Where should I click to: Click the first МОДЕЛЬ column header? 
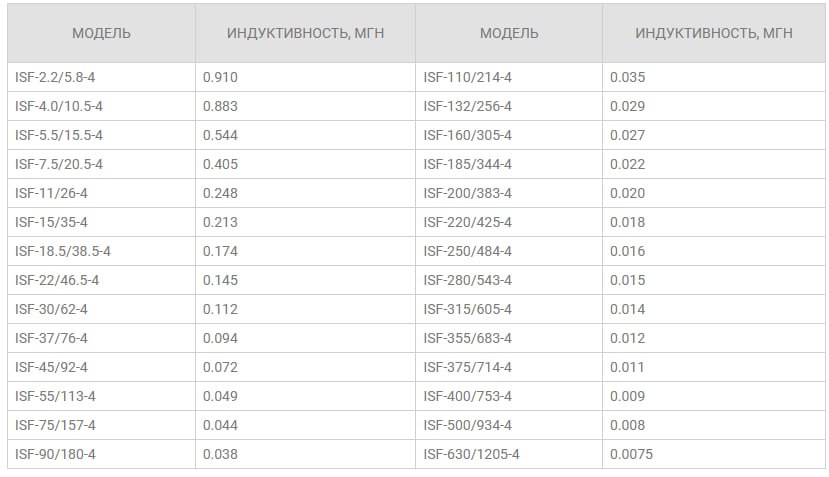[102, 33]
